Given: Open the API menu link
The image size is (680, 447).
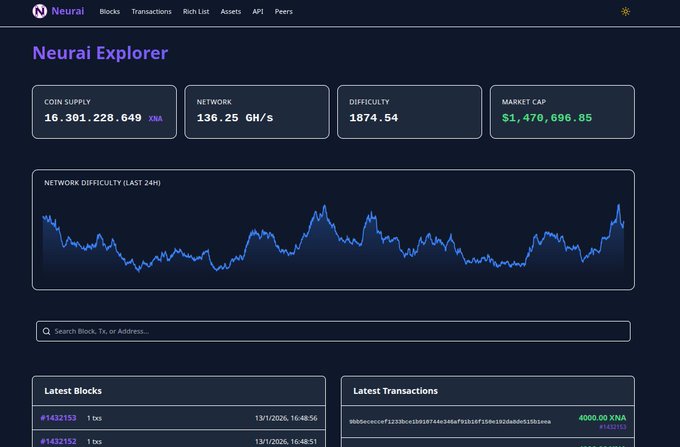Looking at the screenshot, I should [x=258, y=11].
